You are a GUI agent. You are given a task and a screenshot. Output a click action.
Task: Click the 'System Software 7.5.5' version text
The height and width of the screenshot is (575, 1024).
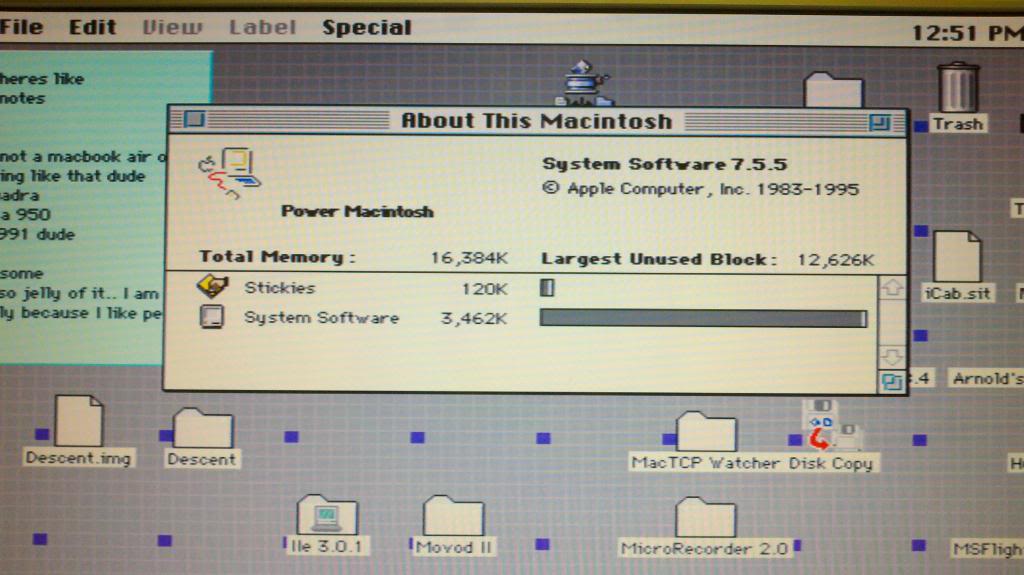[x=665, y=164]
